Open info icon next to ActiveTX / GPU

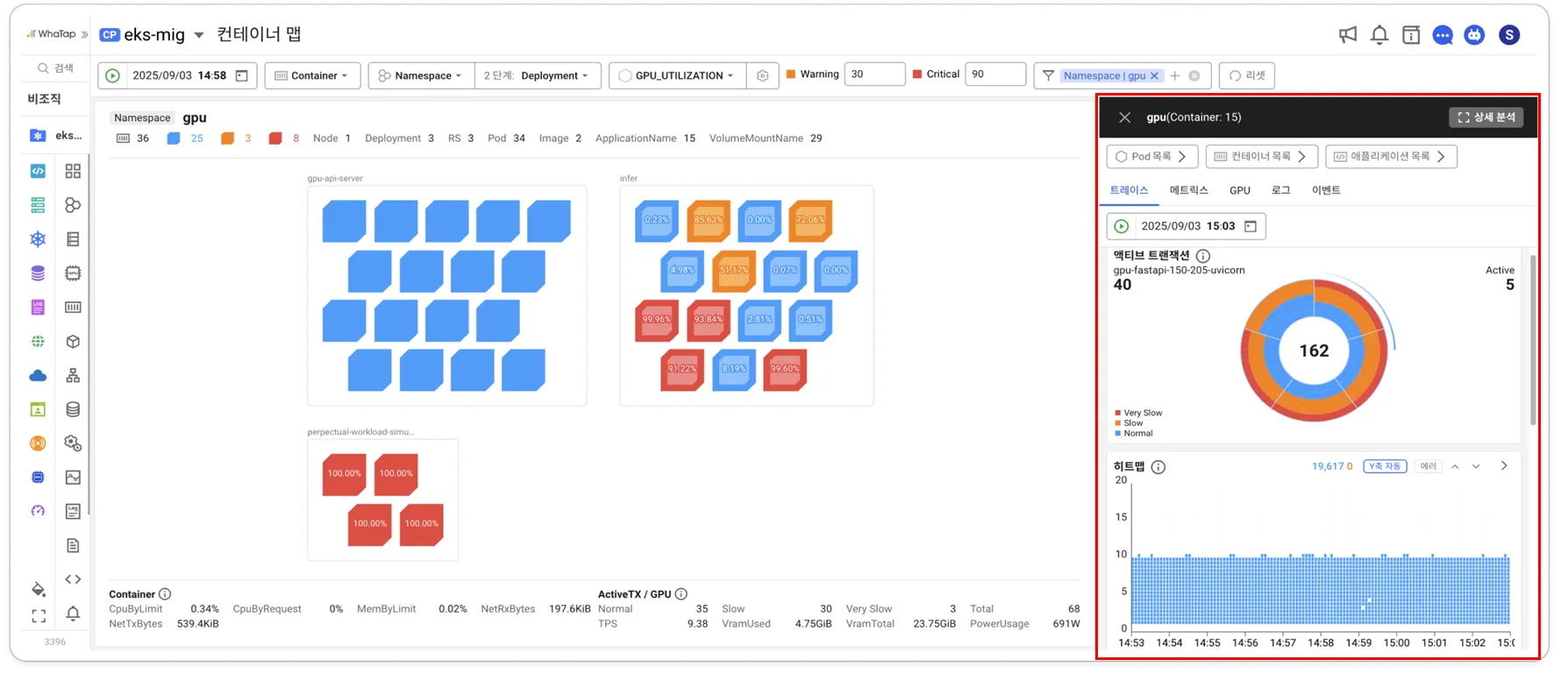tap(681, 594)
